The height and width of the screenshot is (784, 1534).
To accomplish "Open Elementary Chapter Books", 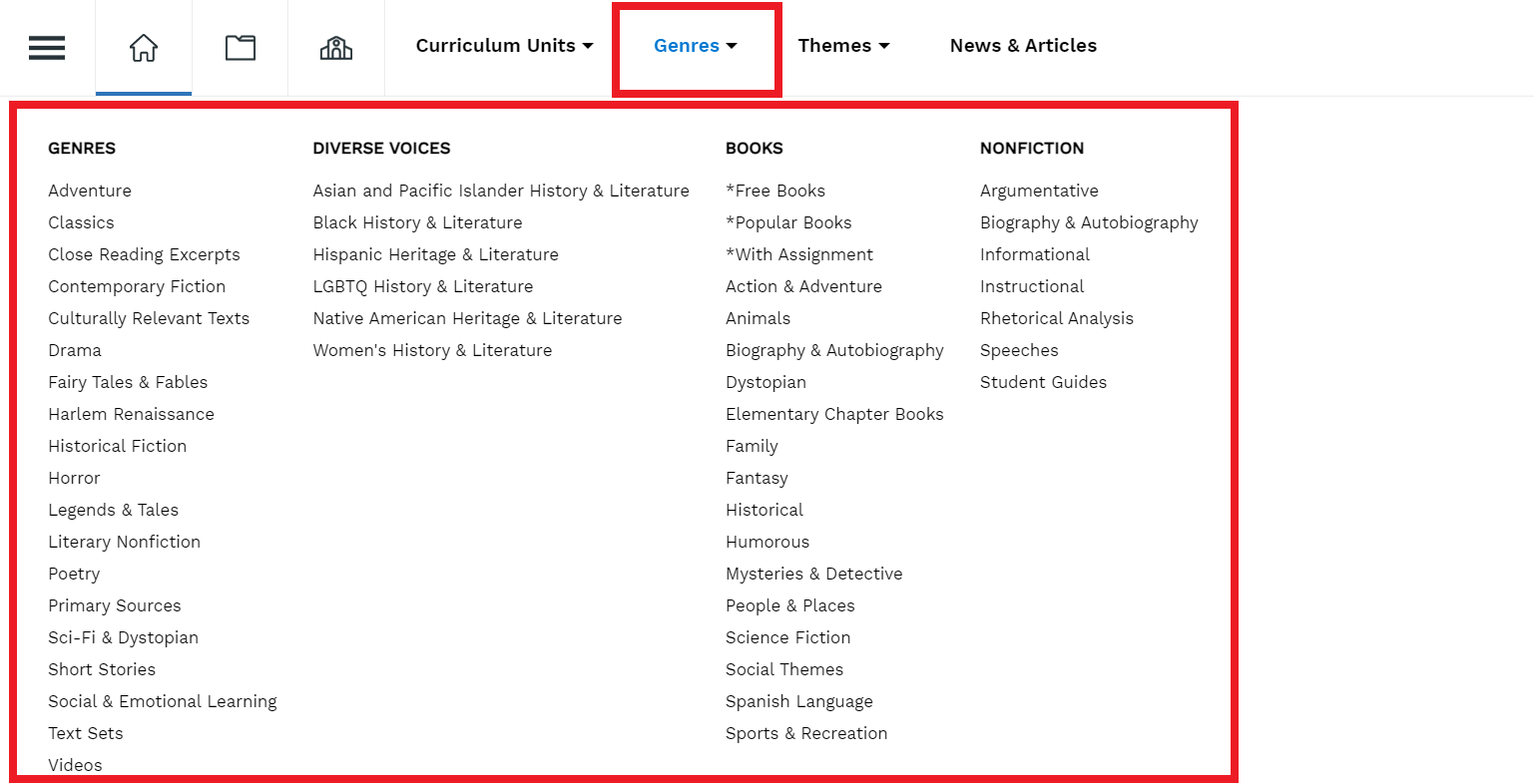I will pyautogui.click(x=834, y=414).
